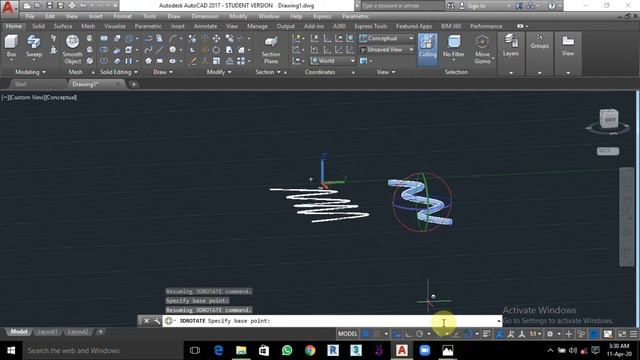Click the keyword search box
This screenshot has height=360, width=640.
(402, 6)
